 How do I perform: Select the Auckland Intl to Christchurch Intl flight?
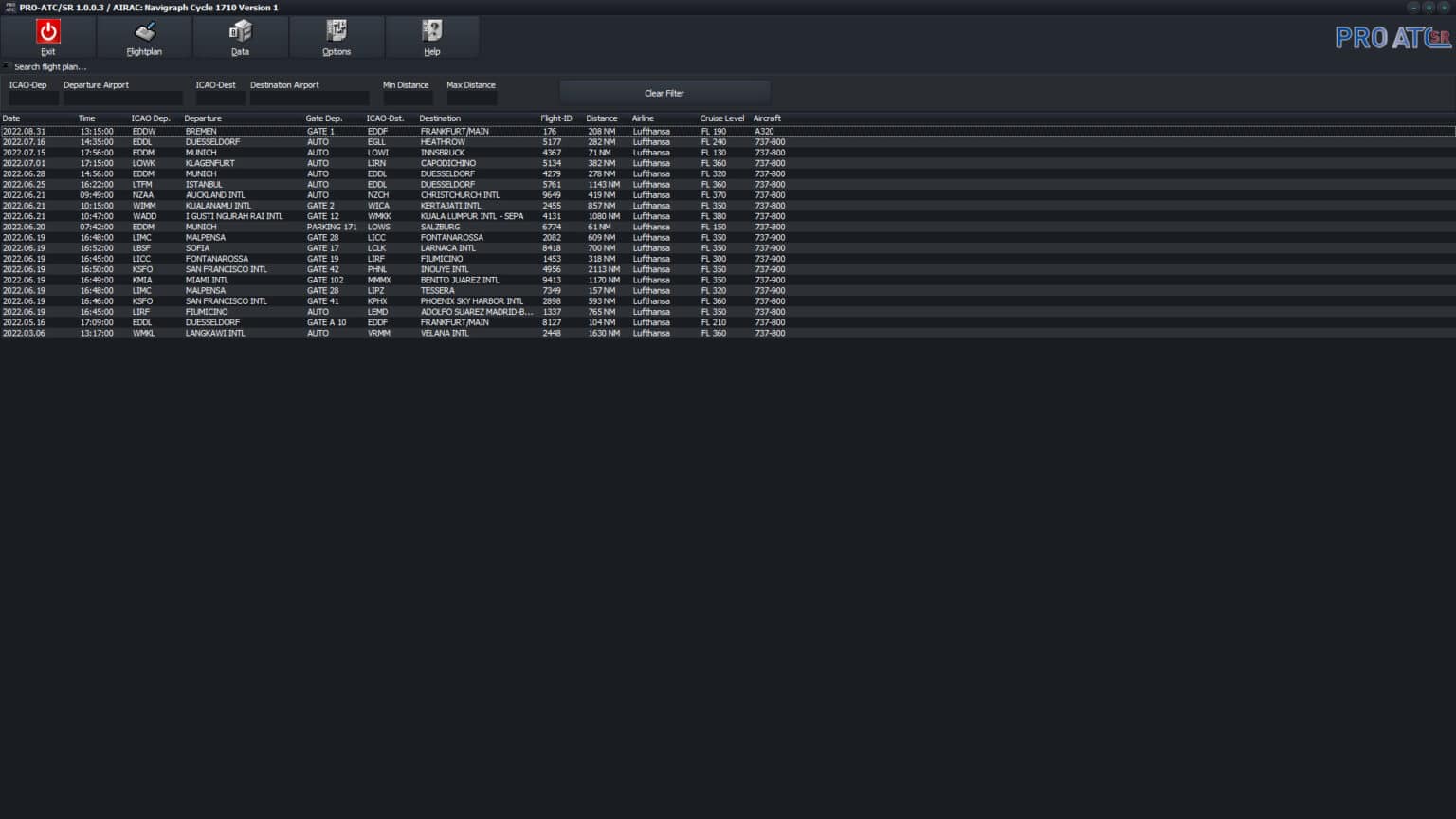pos(379,194)
